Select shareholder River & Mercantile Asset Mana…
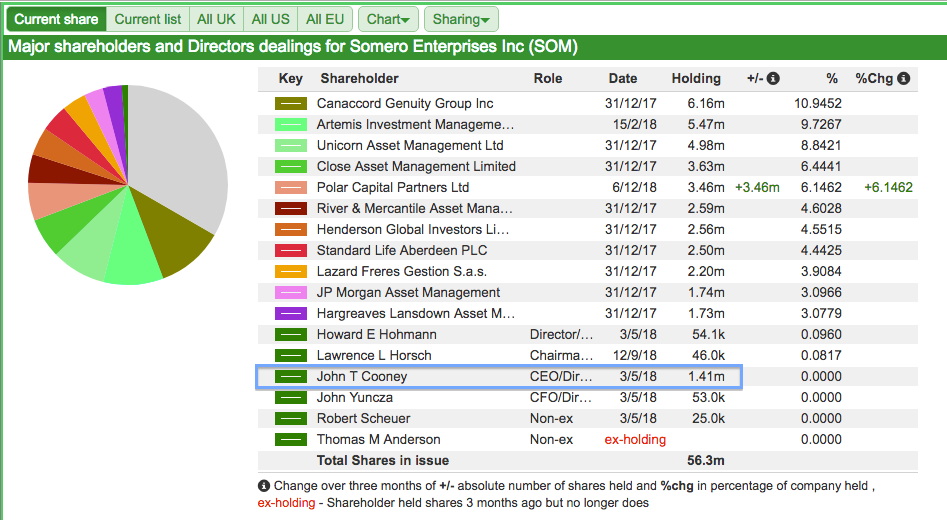947x520 pixels. [414, 208]
